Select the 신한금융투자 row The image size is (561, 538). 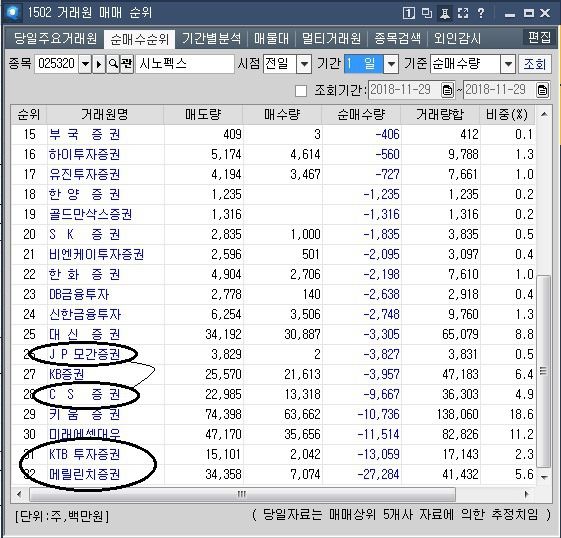[273, 315]
